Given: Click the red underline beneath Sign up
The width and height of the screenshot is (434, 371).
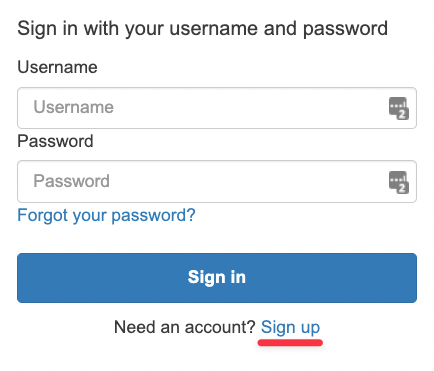Looking at the screenshot, I should pyautogui.click(x=290, y=342).
